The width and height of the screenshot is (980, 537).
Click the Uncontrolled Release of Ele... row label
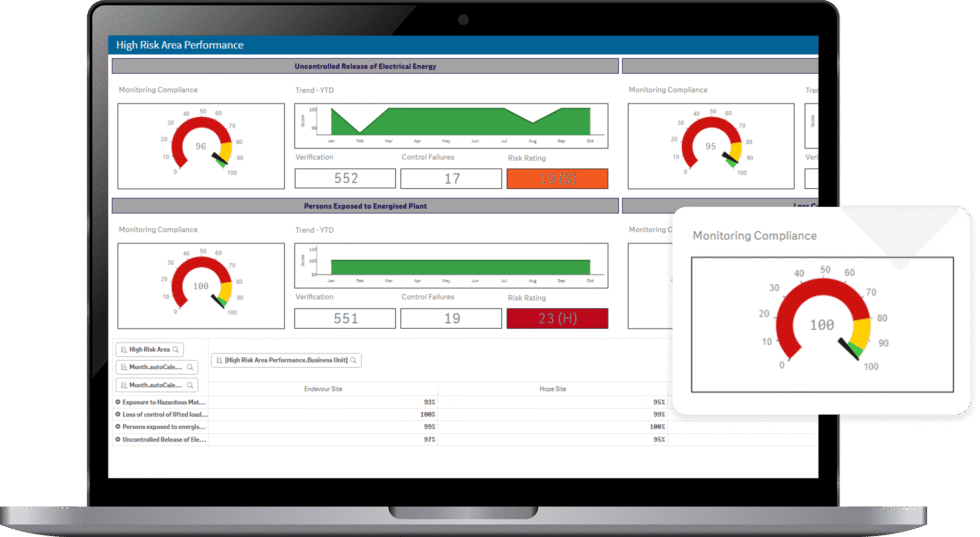pyautogui.click(x=164, y=439)
